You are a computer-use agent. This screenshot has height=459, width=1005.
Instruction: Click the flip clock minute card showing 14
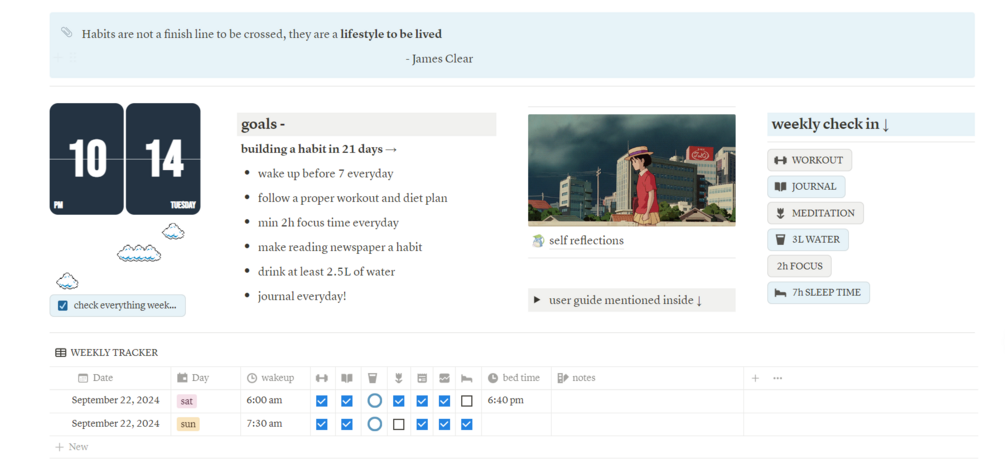pyautogui.click(x=163, y=159)
